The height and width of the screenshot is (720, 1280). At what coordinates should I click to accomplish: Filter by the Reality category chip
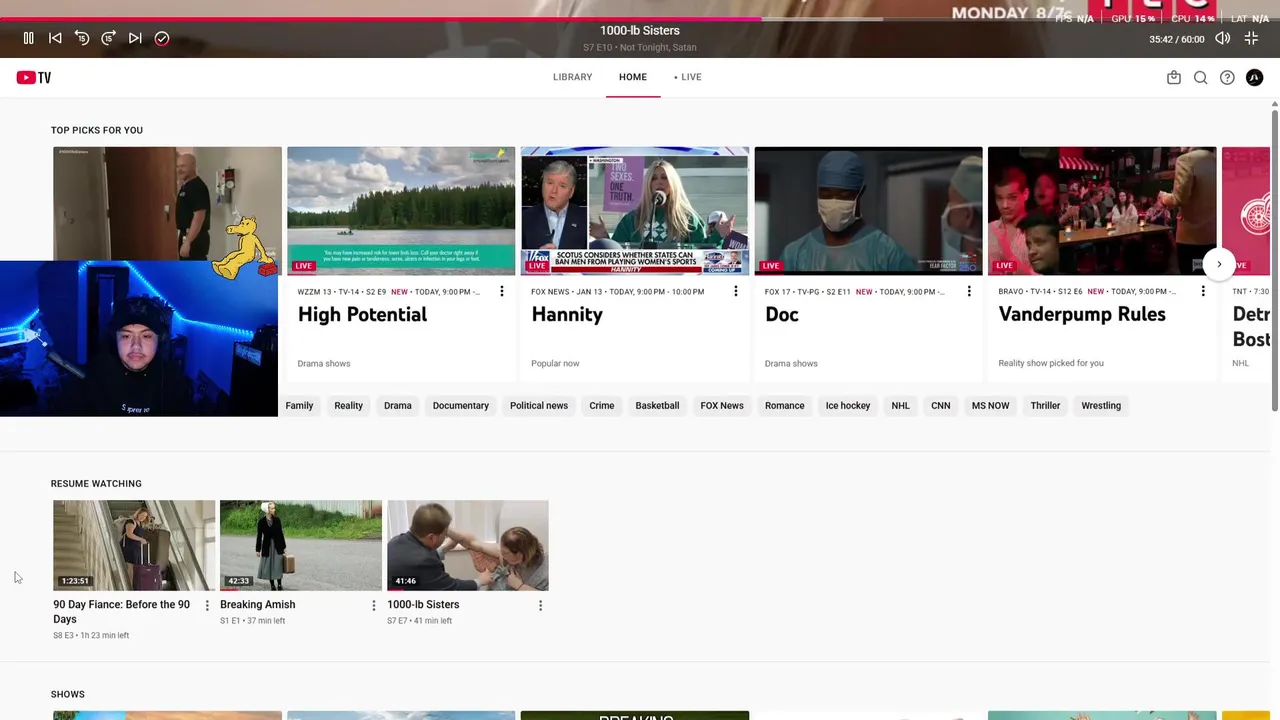pyautogui.click(x=348, y=406)
